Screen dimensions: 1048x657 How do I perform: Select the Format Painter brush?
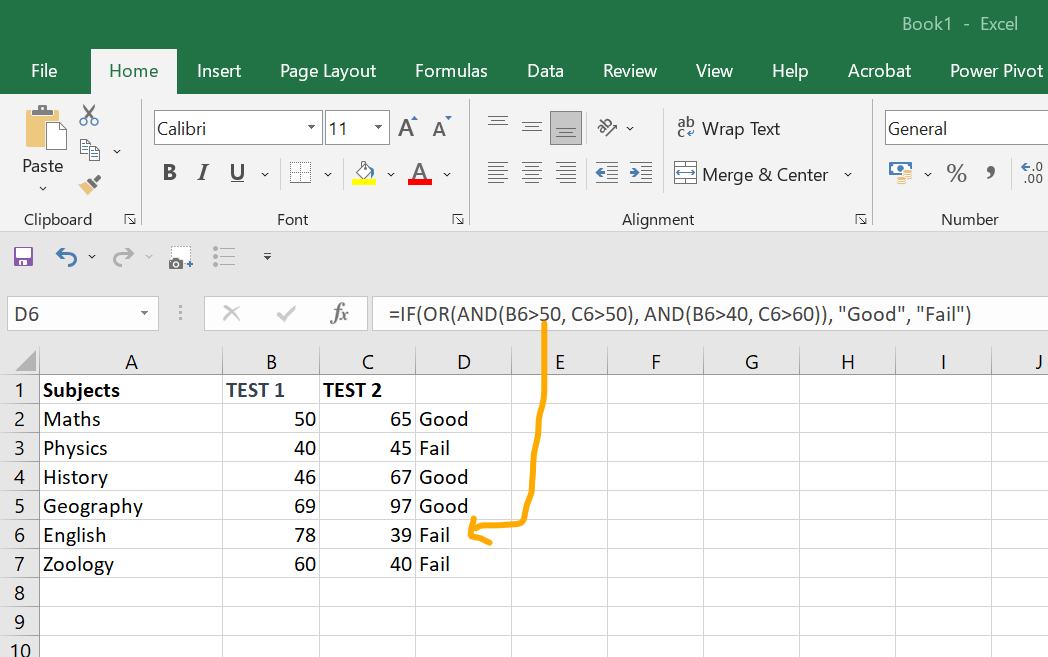(90, 184)
